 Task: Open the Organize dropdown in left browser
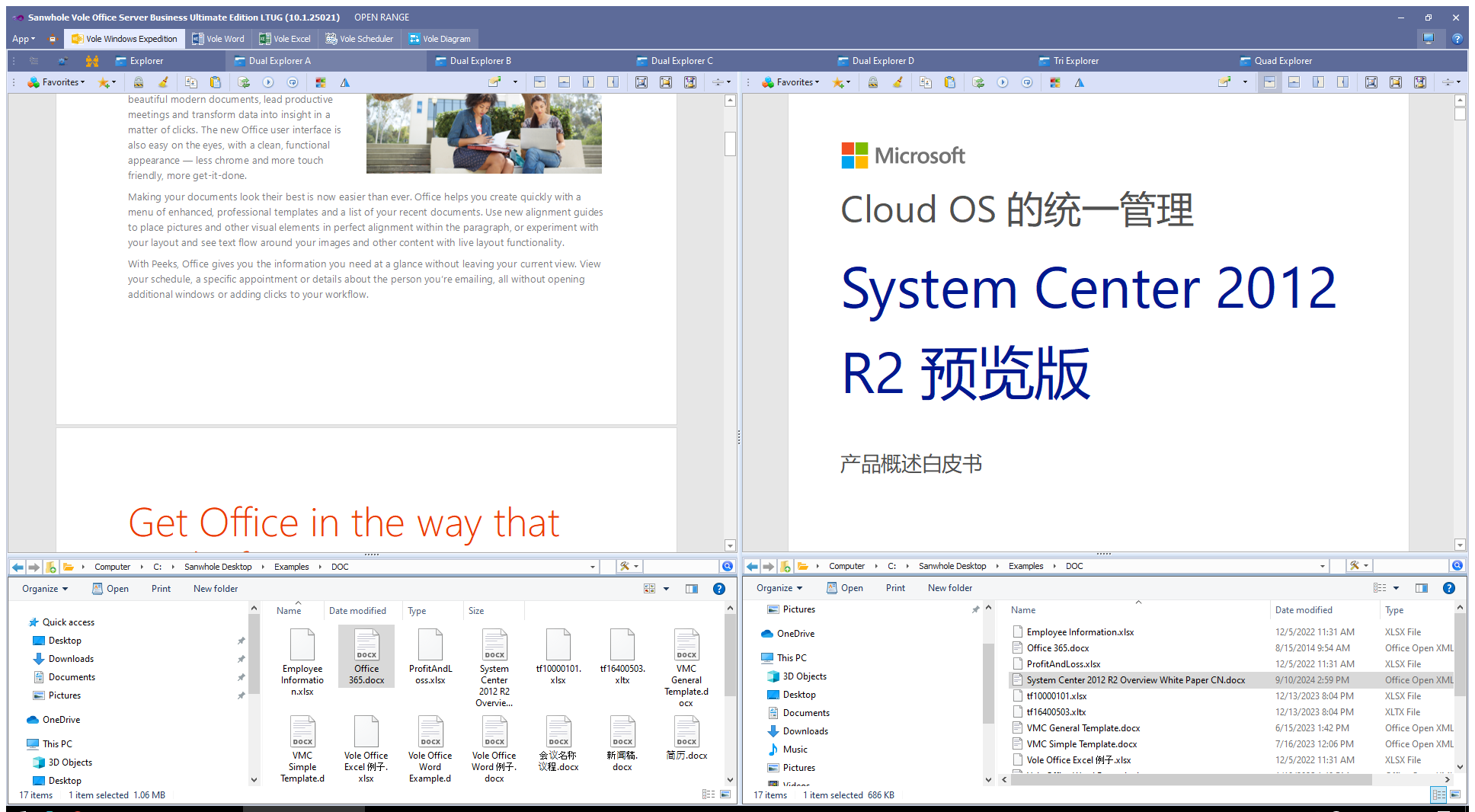click(x=45, y=589)
